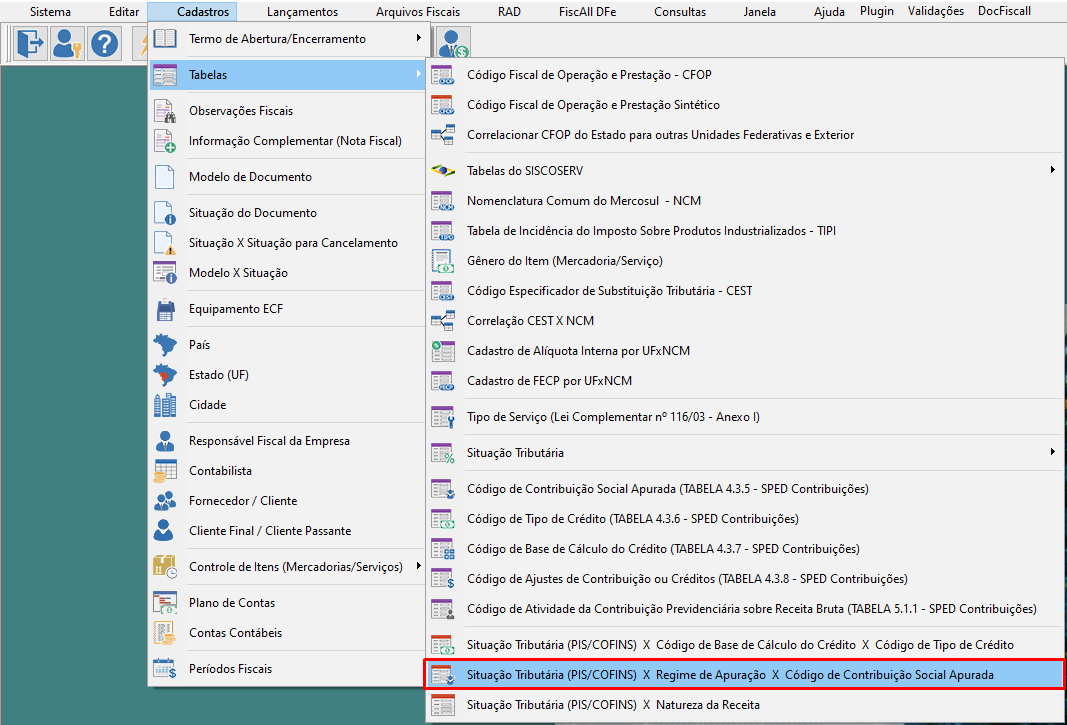Select Tabela de Incidência TIPI entry
Viewport: 1067px width, 725px height.
(744, 231)
